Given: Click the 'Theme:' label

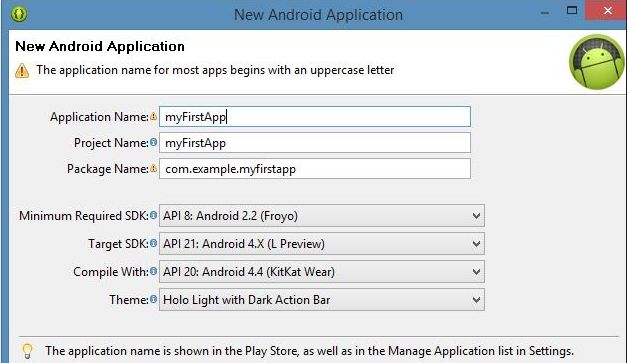Looking at the screenshot, I should (129, 300).
